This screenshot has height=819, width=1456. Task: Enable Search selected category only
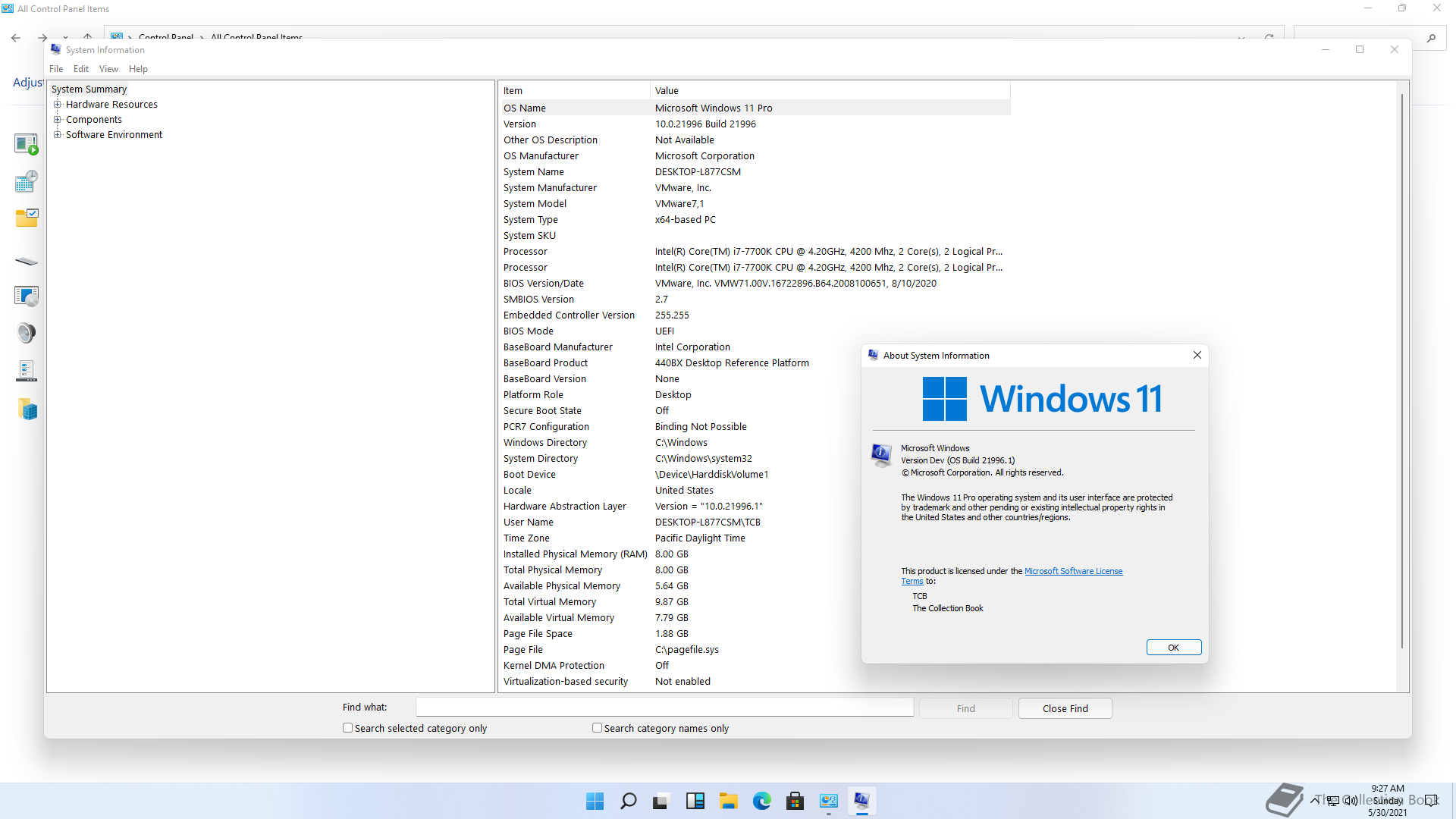347,728
